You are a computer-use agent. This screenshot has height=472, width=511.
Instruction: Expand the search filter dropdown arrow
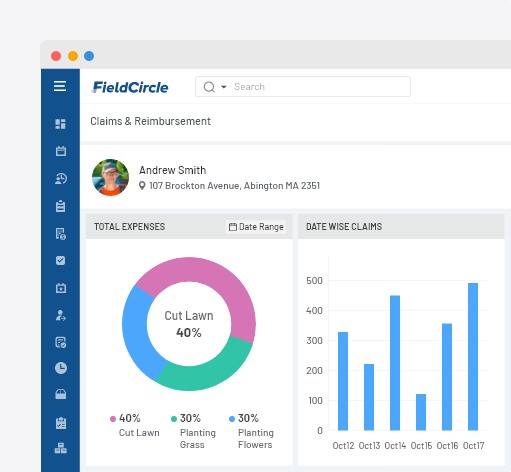click(224, 87)
